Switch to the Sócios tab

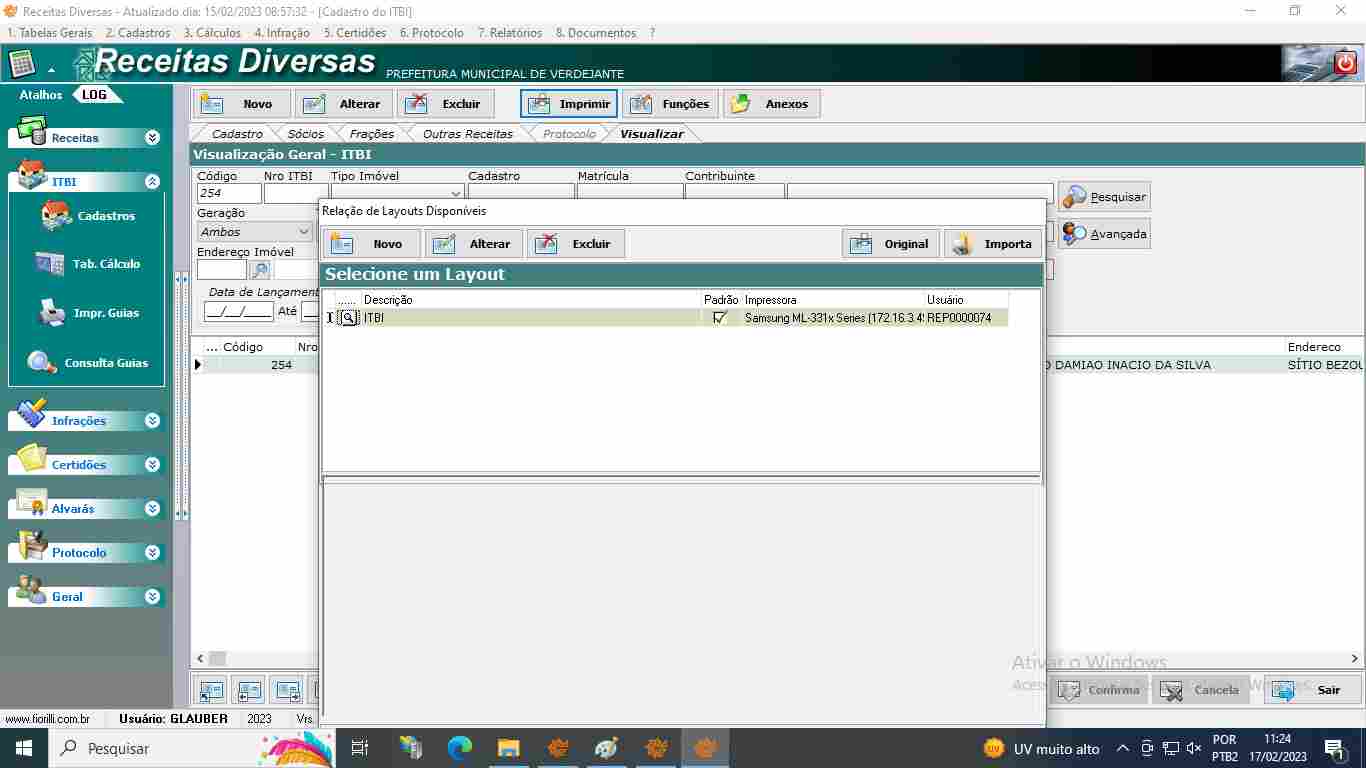coord(305,134)
